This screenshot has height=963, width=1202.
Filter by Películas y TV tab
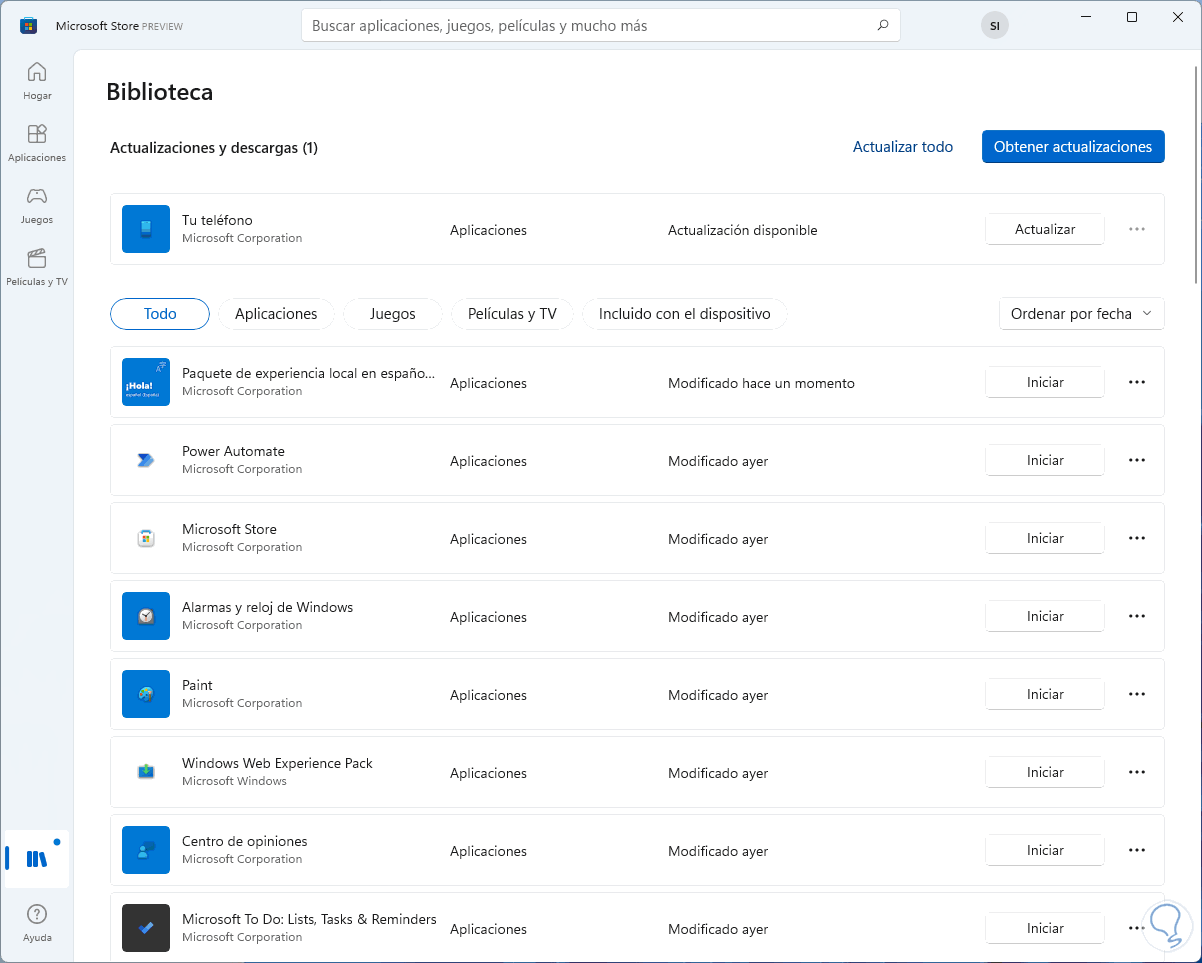(512, 314)
